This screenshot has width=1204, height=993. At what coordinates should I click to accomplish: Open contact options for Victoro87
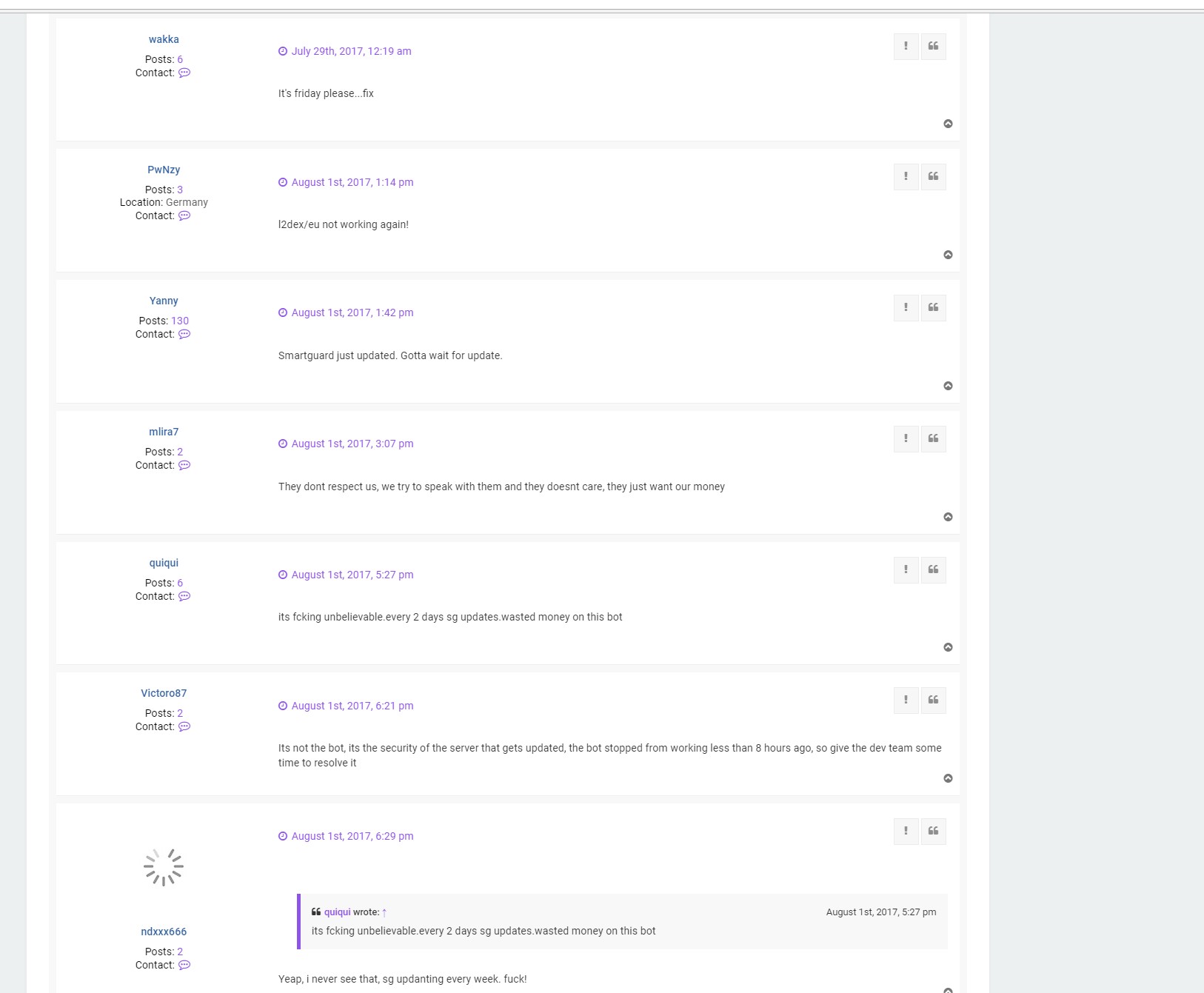click(x=184, y=726)
